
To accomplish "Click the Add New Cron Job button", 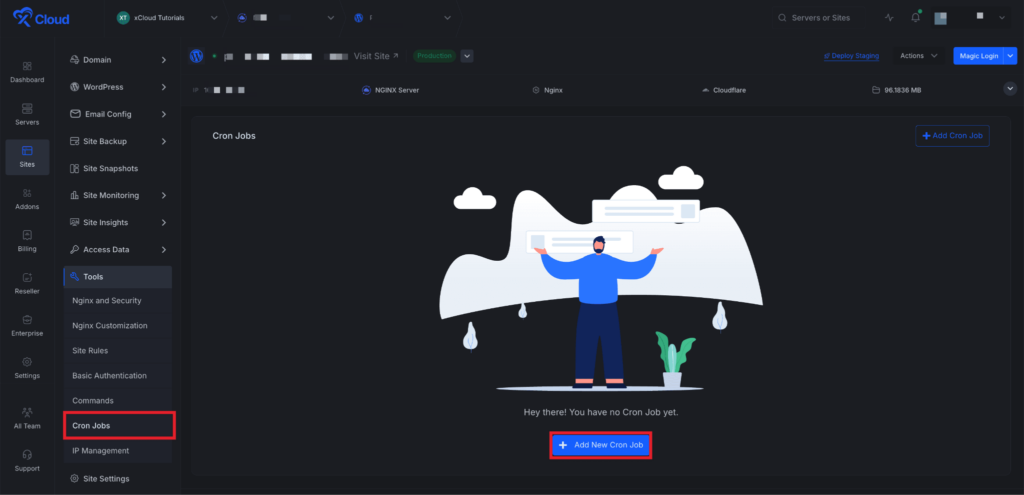I will point(601,445).
